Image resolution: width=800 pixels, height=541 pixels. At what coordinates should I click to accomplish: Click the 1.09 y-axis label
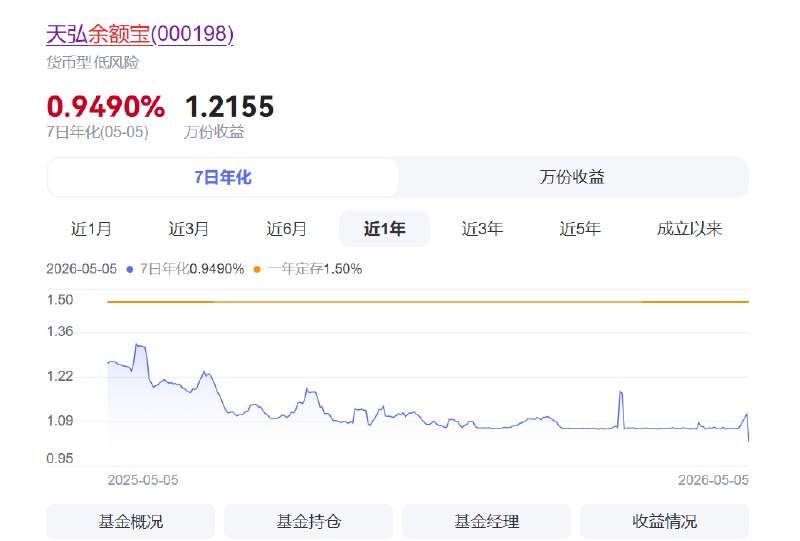(60, 421)
